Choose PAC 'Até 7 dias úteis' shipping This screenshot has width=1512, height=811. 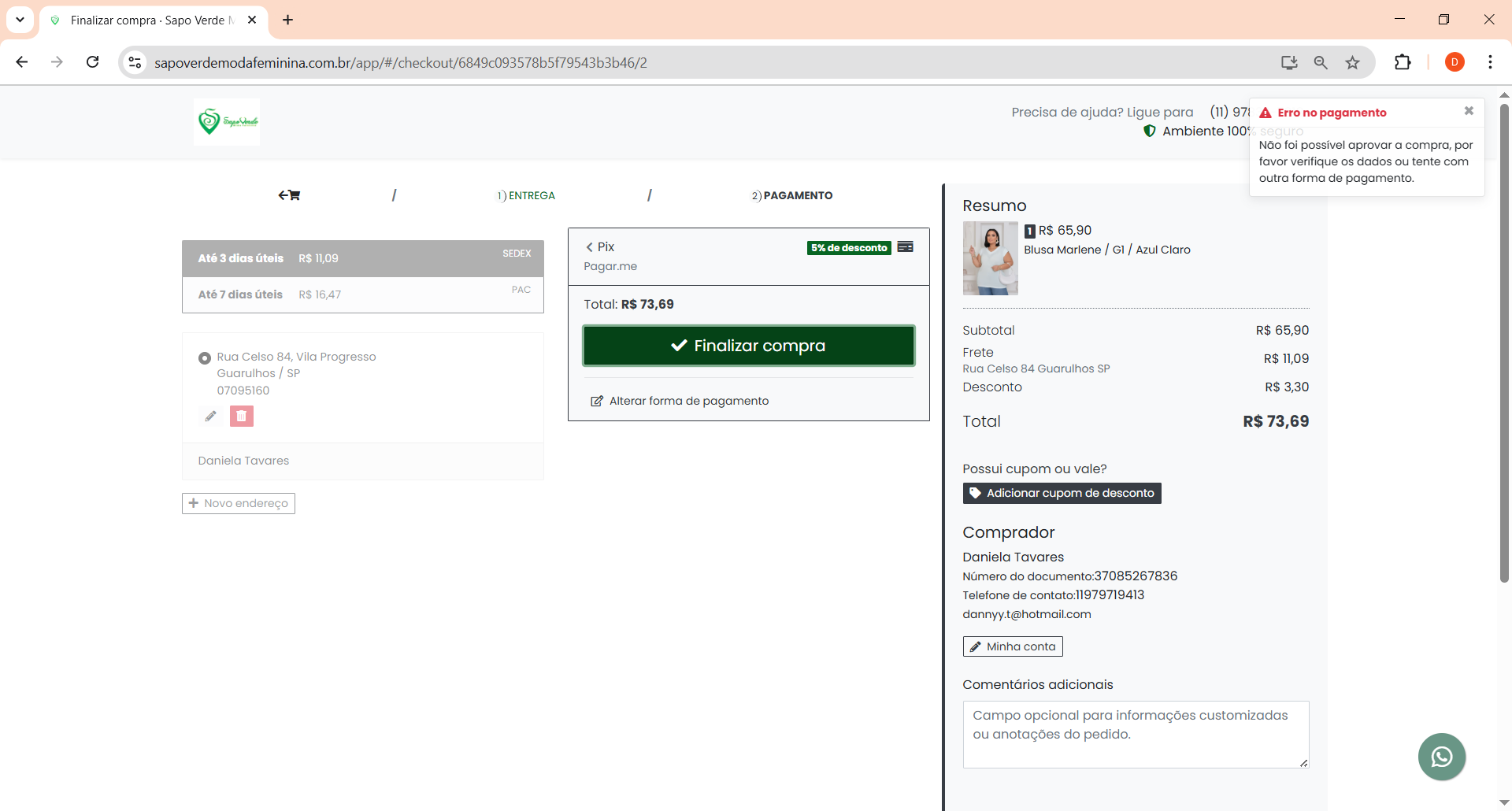pyautogui.click(x=363, y=294)
